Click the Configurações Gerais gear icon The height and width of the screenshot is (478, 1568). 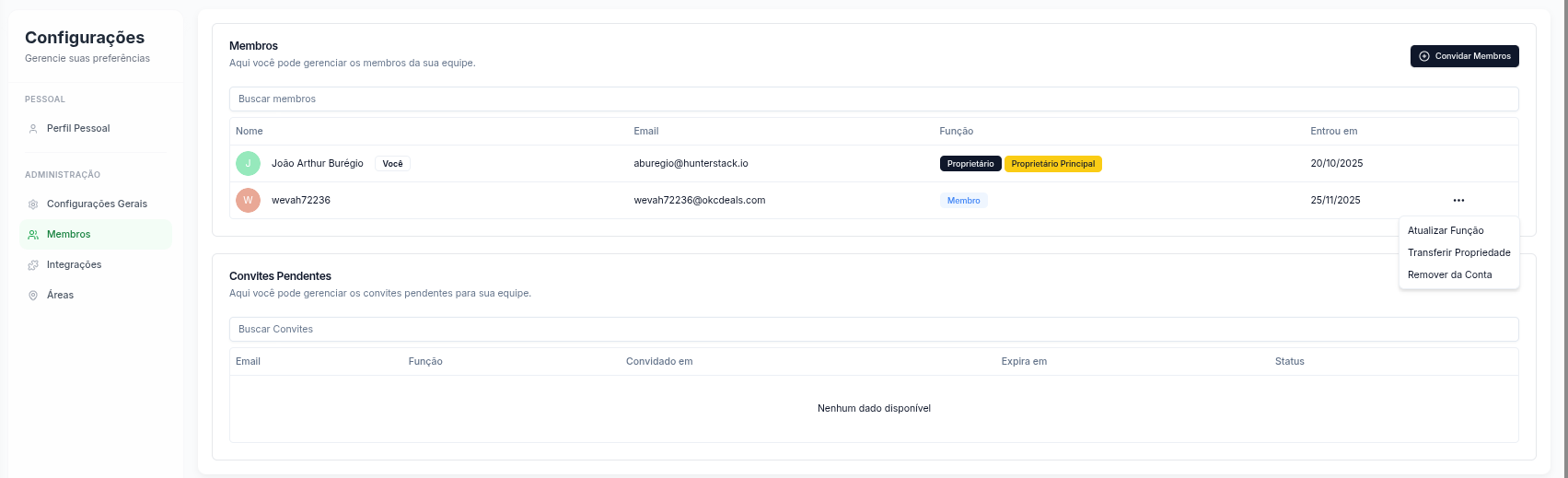coord(33,204)
